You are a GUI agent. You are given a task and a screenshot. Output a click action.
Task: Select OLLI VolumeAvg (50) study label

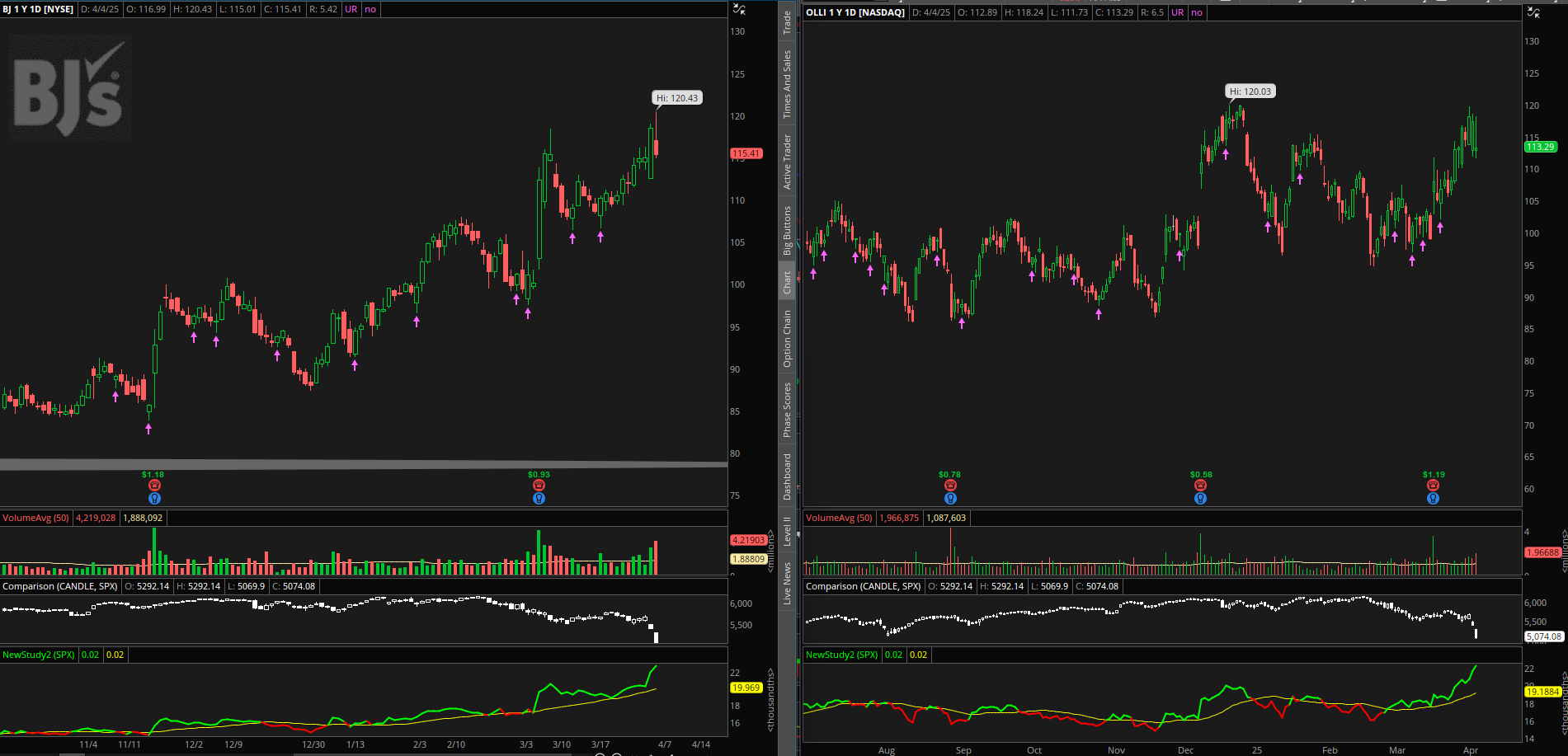[839, 518]
